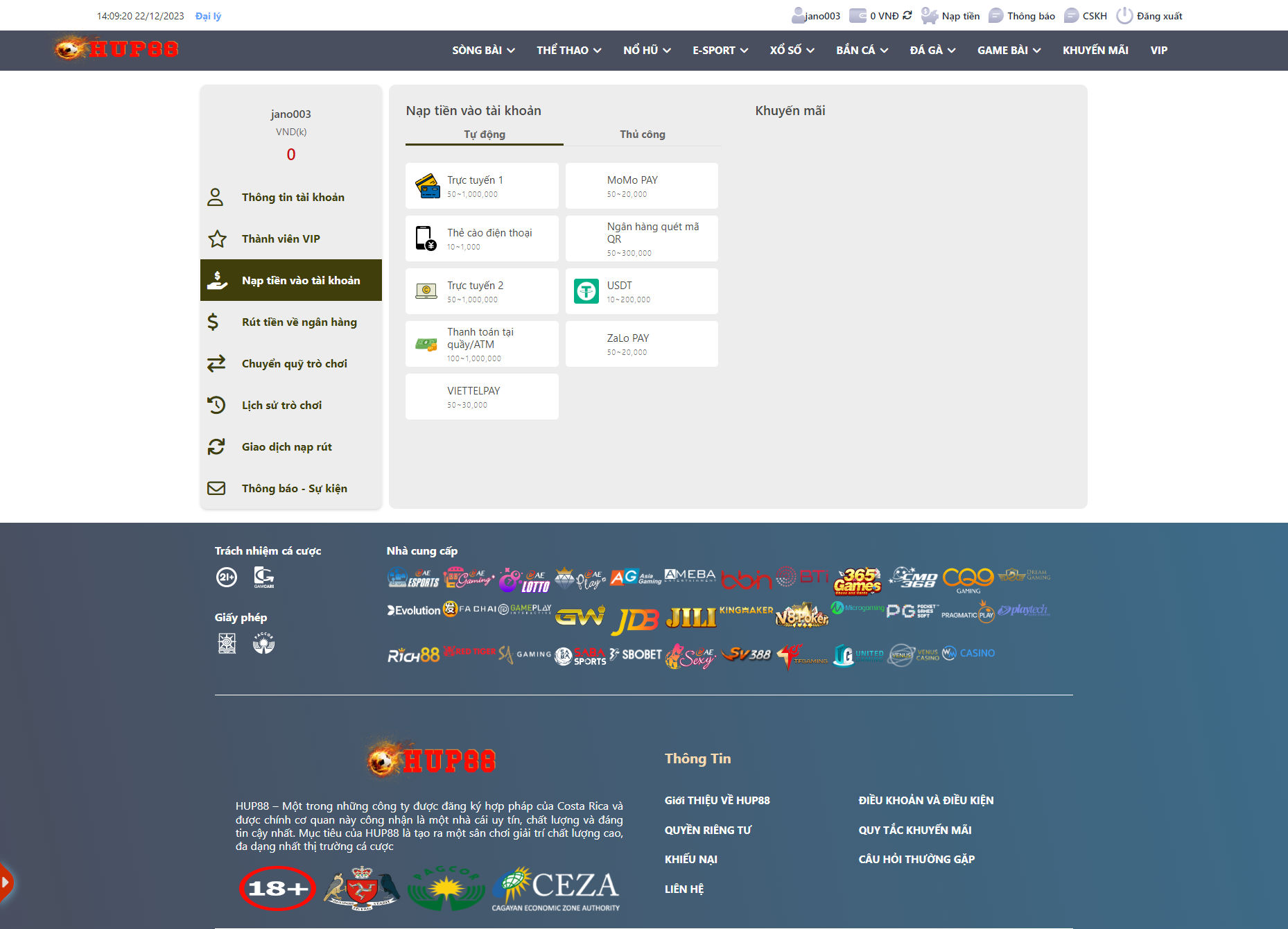Click the jano003 username in sidebar
The image size is (1288, 929).
pos(290,114)
